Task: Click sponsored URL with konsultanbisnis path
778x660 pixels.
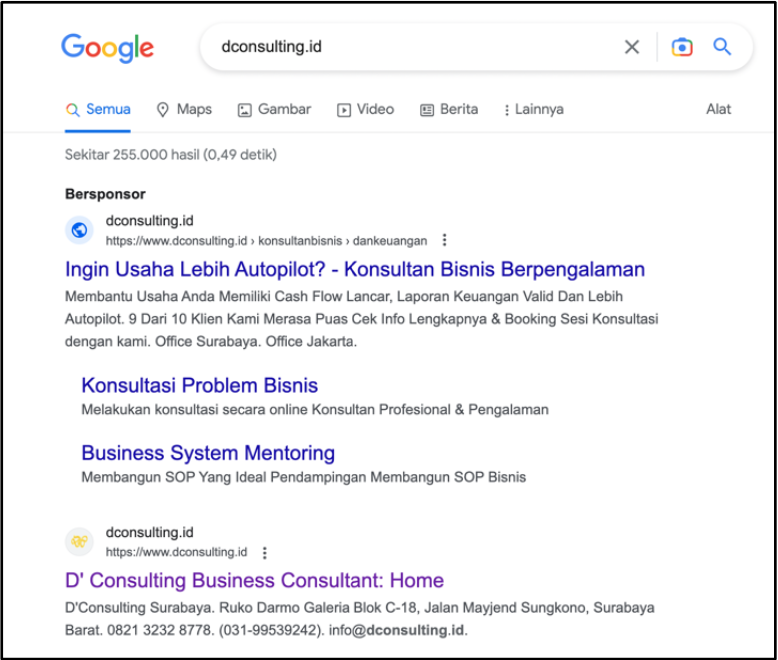Action: 266,241
